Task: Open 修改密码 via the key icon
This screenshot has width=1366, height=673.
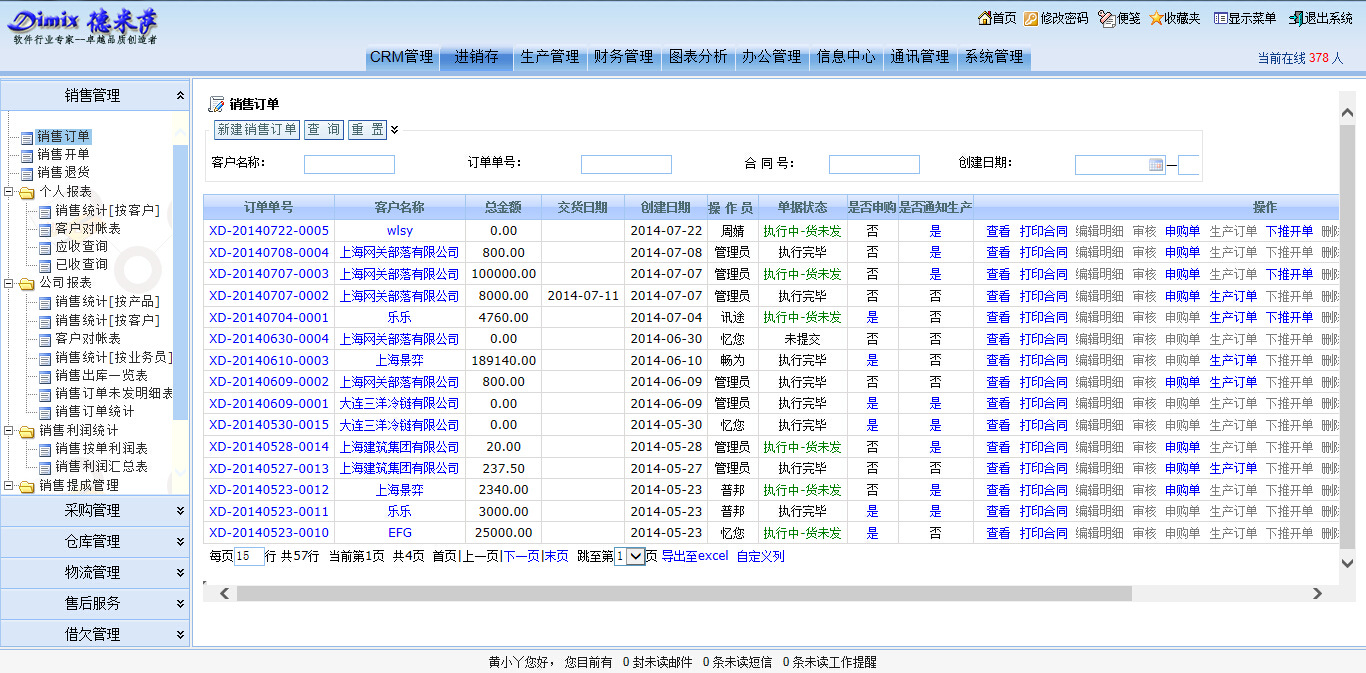Action: (x=1031, y=18)
